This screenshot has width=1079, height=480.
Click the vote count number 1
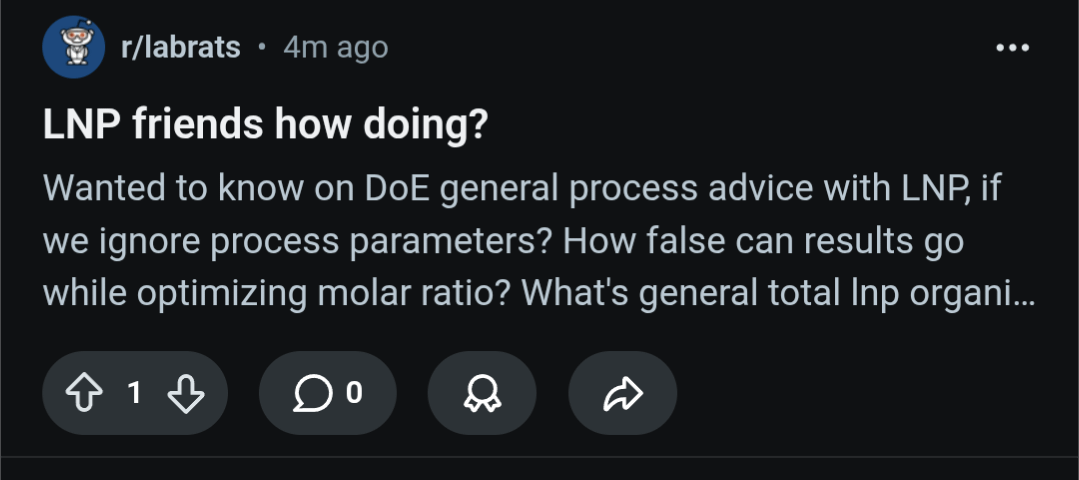click(x=134, y=394)
